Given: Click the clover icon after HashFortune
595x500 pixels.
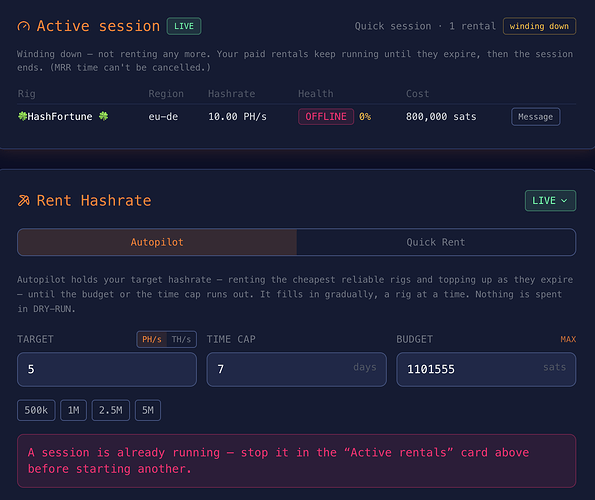Looking at the screenshot, I should 103,116.
